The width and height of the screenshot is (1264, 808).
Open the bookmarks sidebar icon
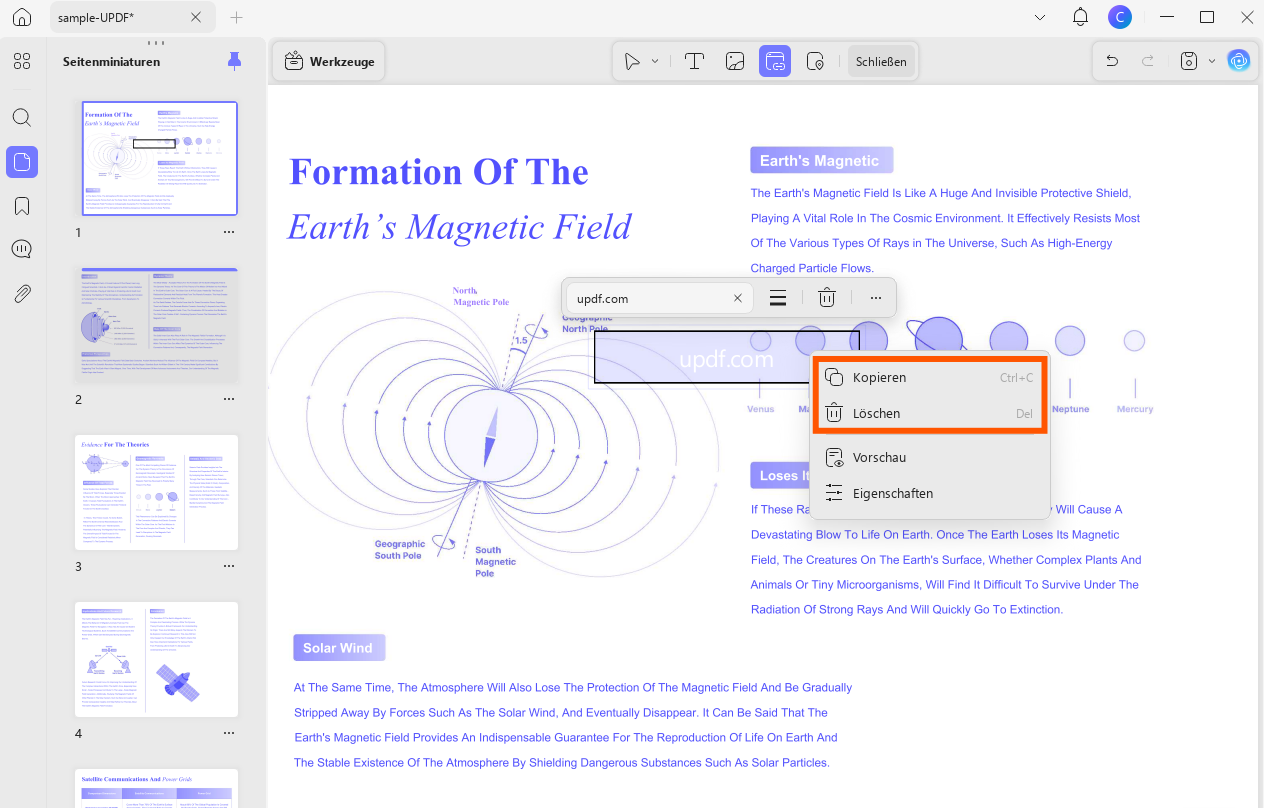click(22, 206)
